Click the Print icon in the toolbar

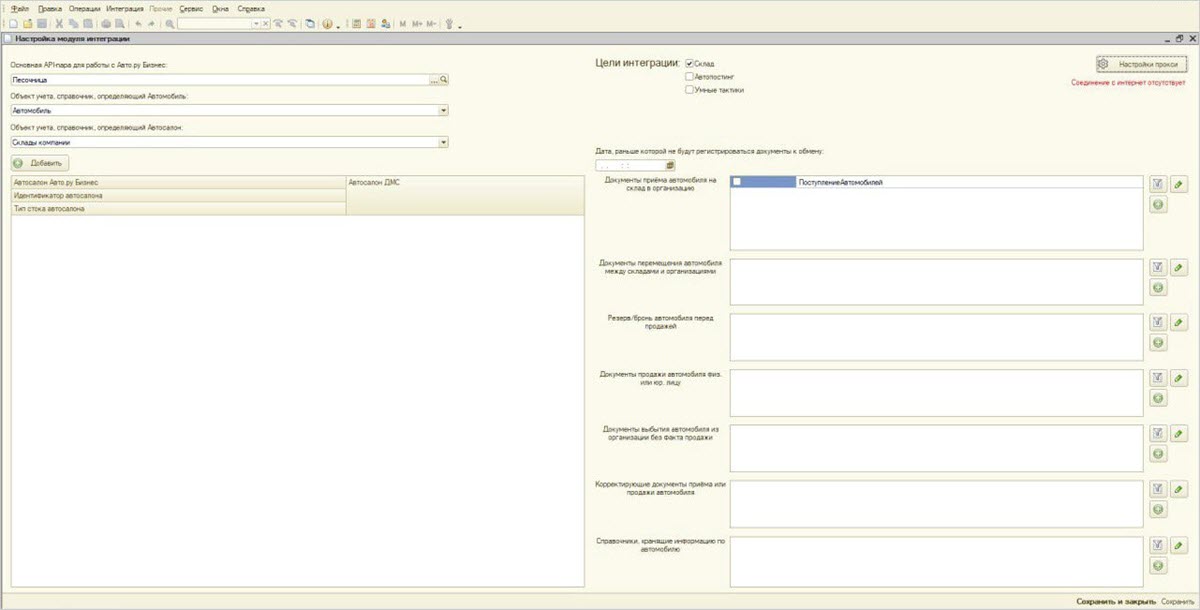106,23
